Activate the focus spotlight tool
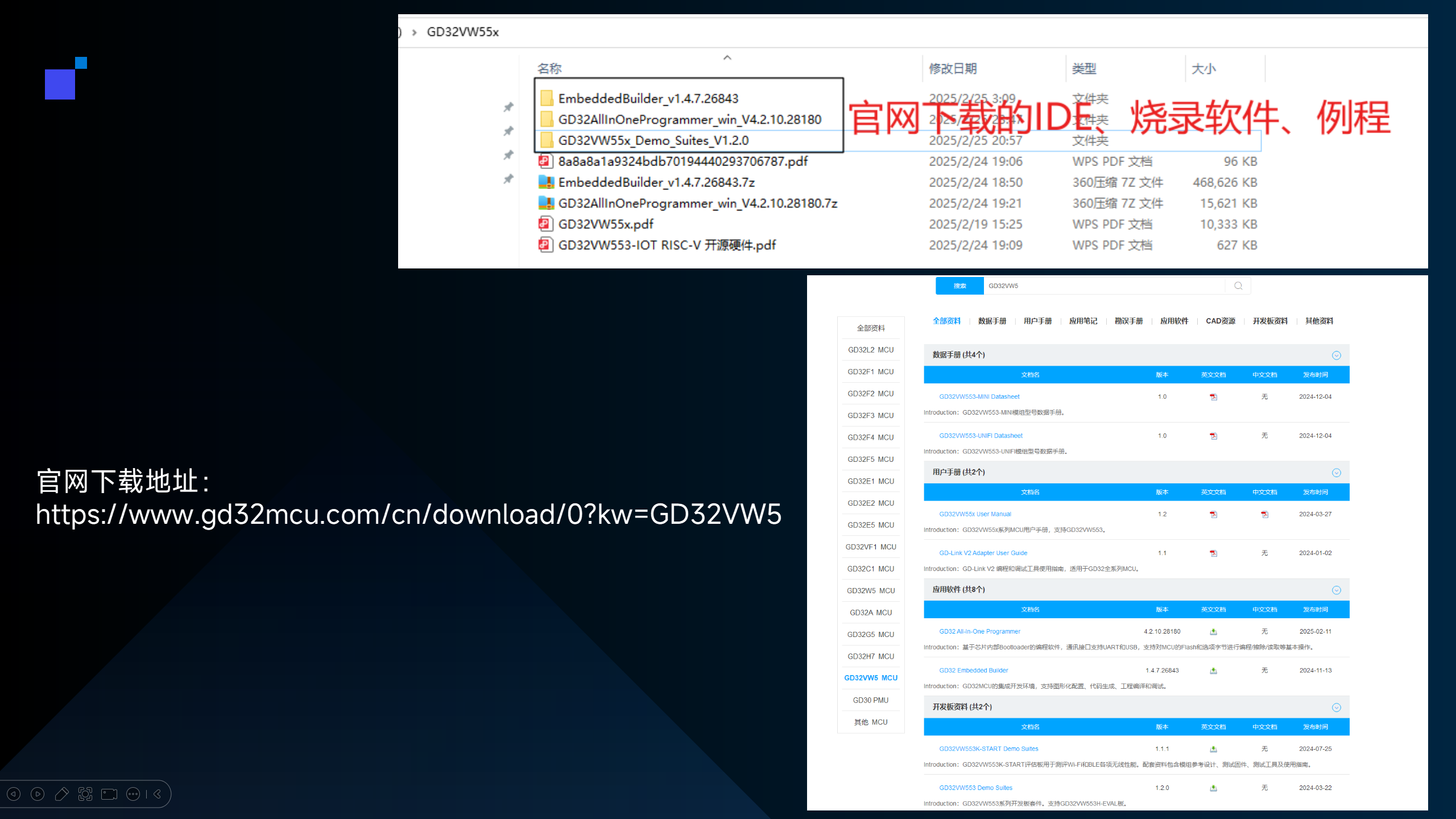1456x819 pixels. pyautogui.click(x=85, y=794)
